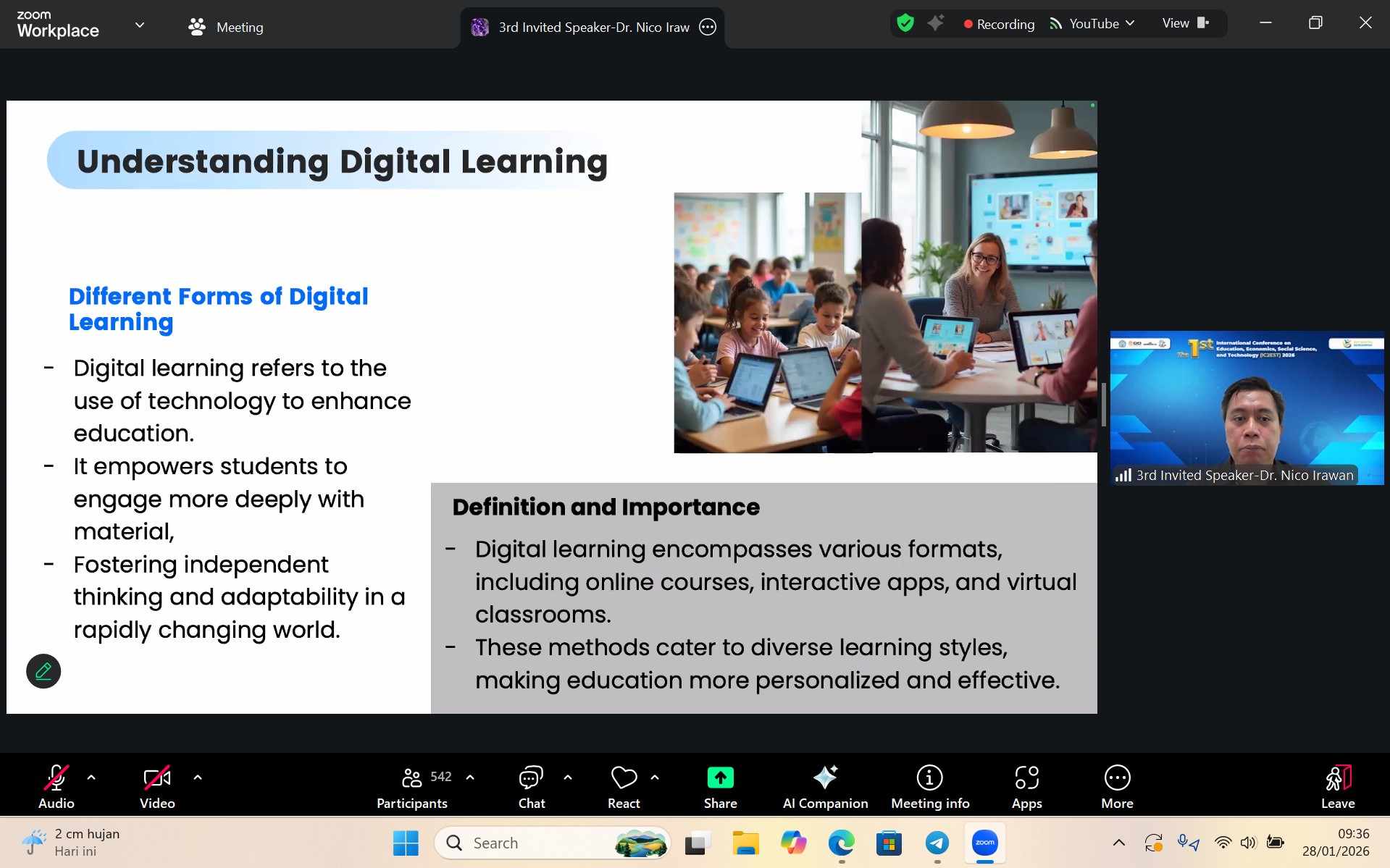Viewport: 1390px width, 868px height.
Task: Select the 3rd Invited Speaker tab
Action: 593,28
